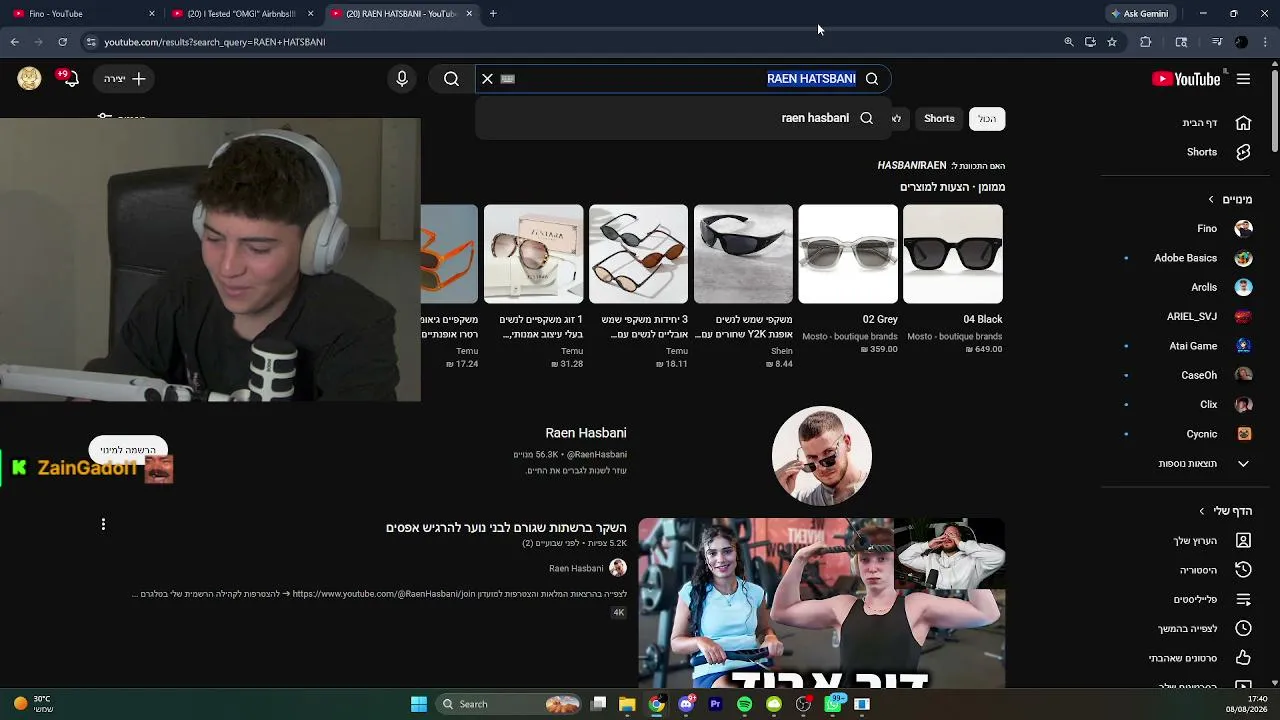This screenshot has height=720, width=1280.
Task: Clear the search box with the X
Action: click(487, 79)
